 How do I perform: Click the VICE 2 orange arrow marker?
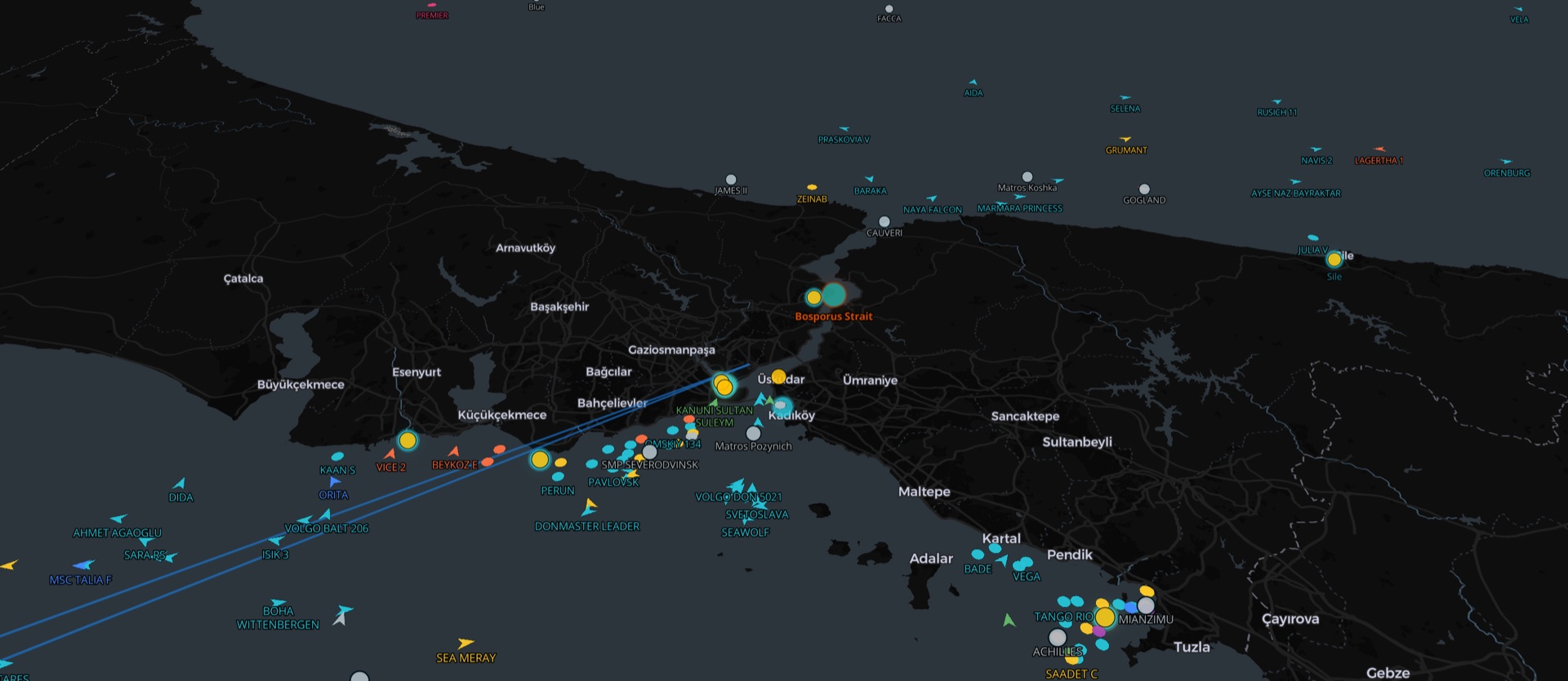pyautogui.click(x=390, y=454)
